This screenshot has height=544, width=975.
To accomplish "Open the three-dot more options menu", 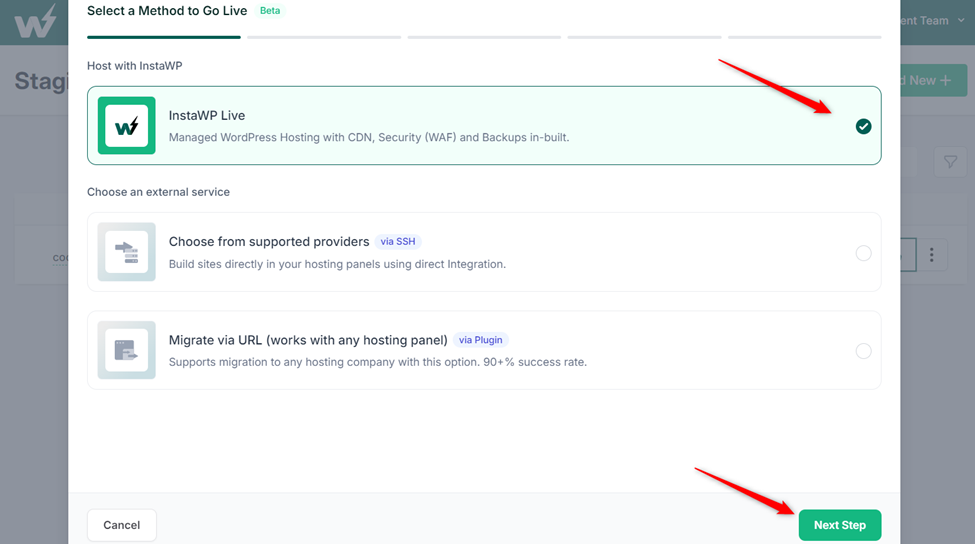I will [x=931, y=254].
